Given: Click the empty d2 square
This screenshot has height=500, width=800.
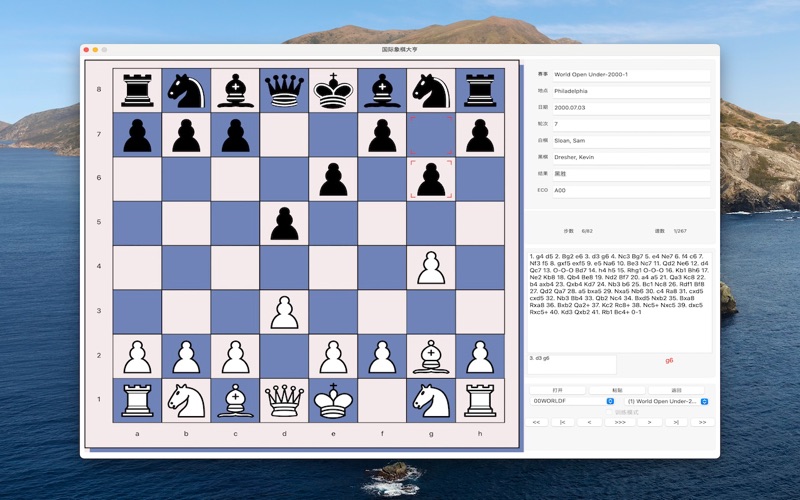Looking at the screenshot, I should pos(284,357).
